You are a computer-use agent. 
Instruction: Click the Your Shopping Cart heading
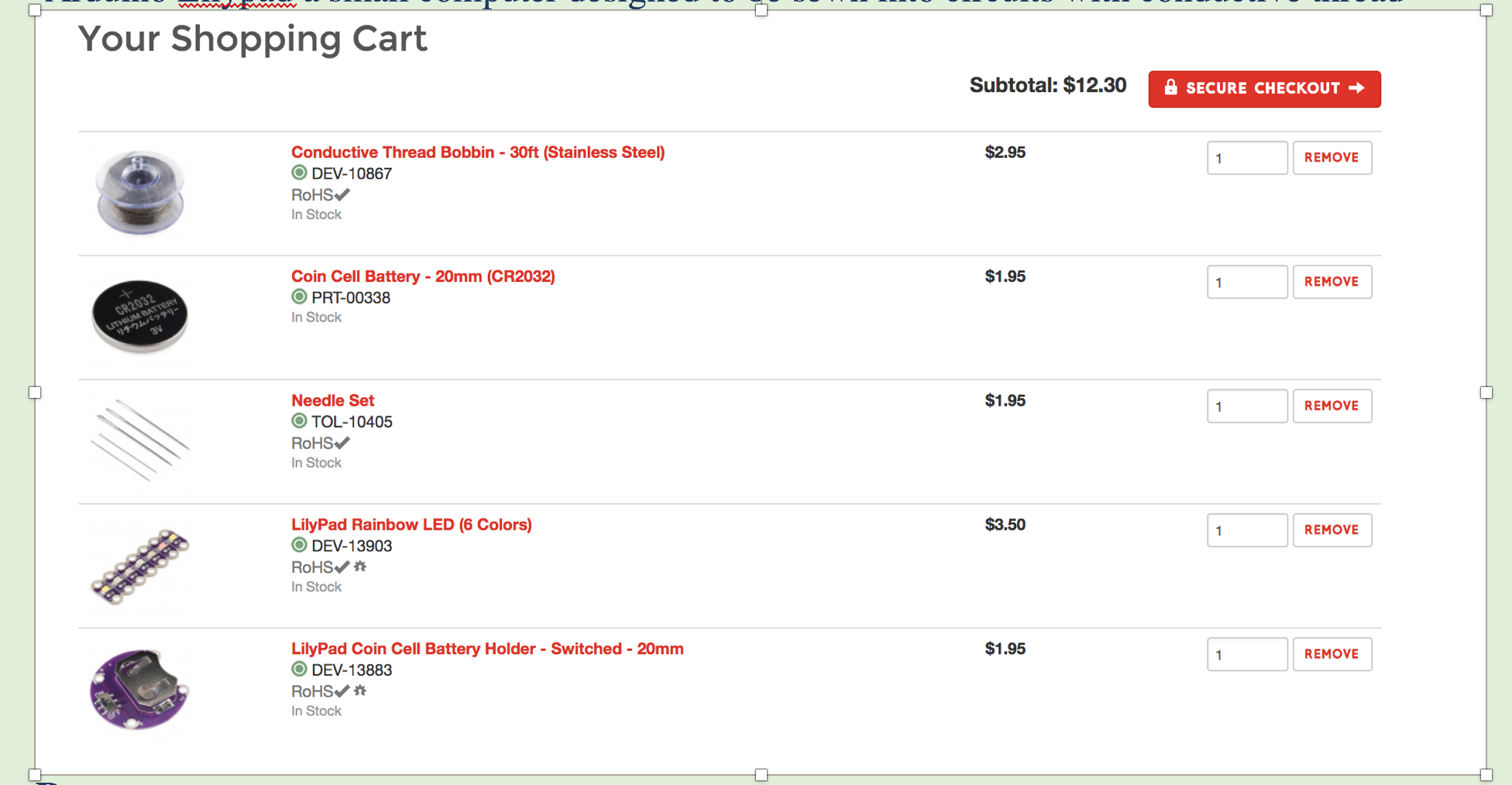click(253, 39)
